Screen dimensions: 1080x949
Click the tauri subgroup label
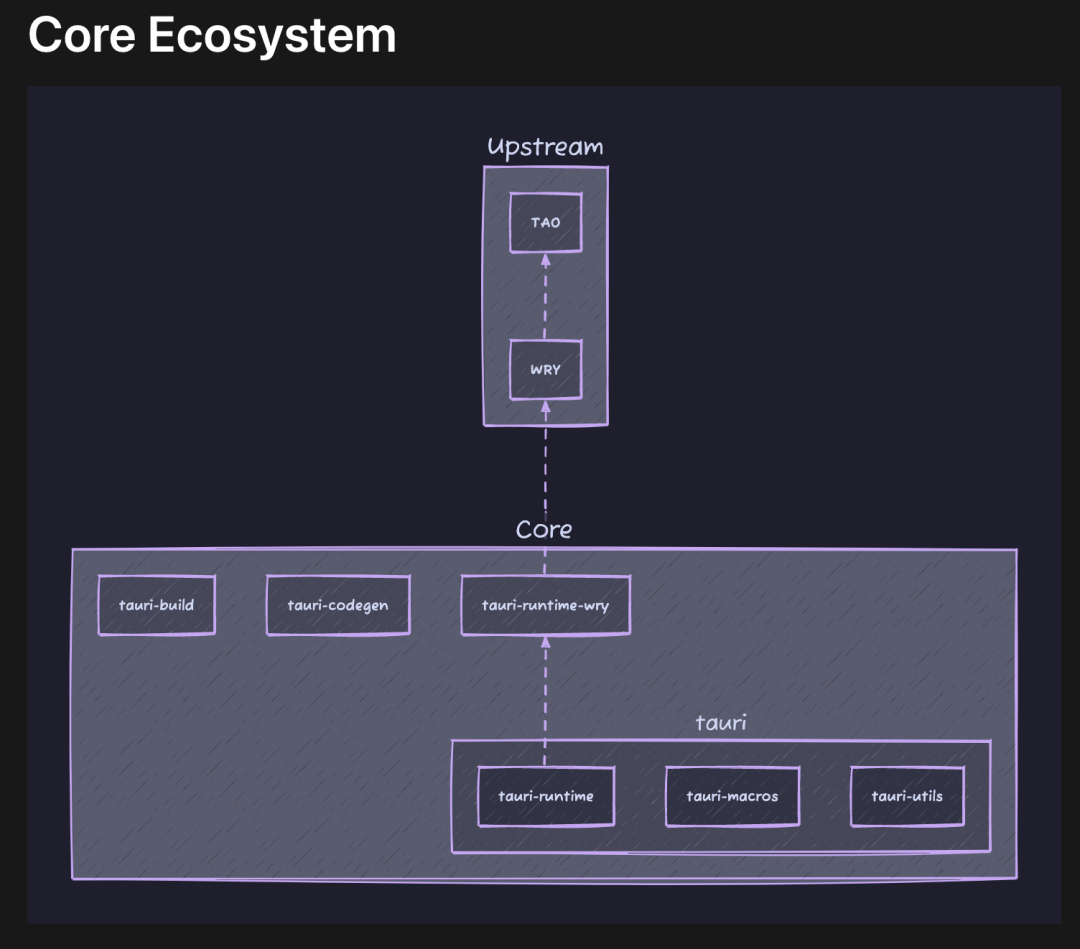tap(720, 722)
